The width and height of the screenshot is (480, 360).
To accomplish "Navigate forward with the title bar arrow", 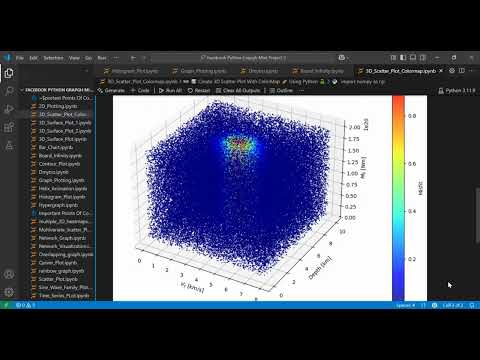I will (x=144, y=58).
